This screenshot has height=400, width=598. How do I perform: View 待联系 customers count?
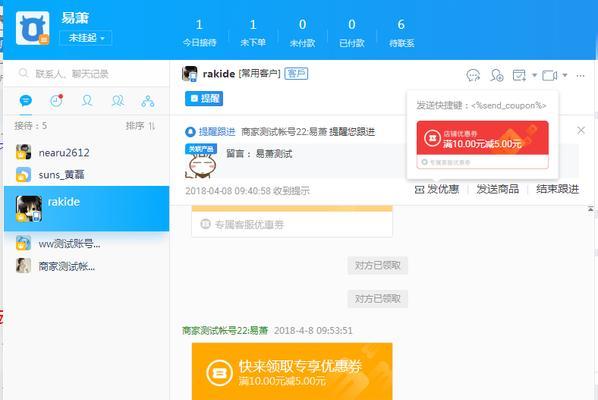[401, 34]
